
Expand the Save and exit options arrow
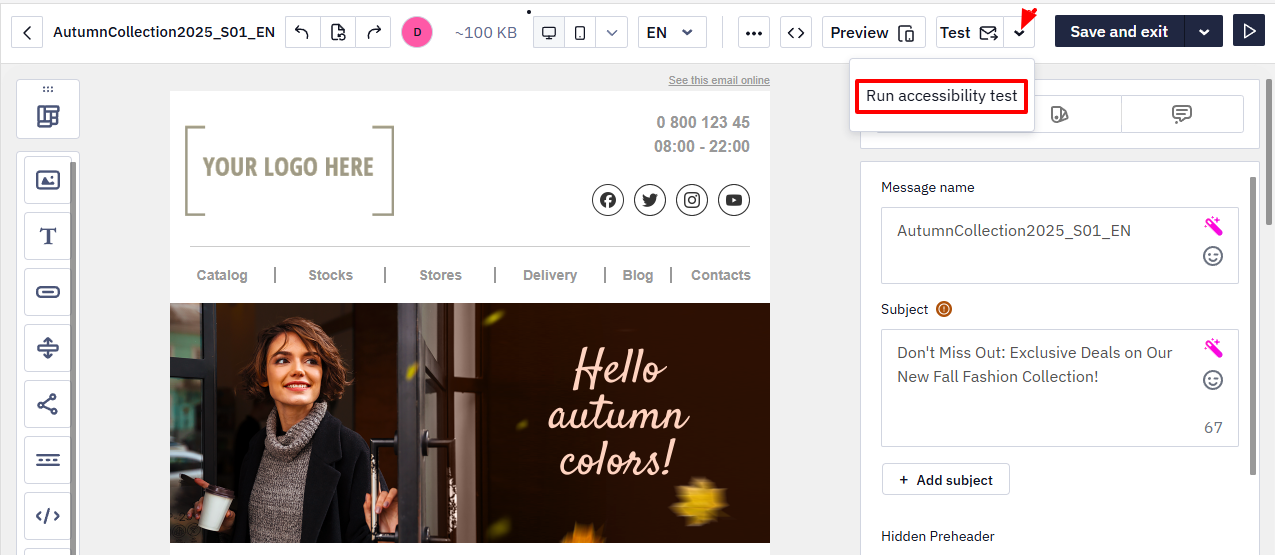click(1204, 32)
